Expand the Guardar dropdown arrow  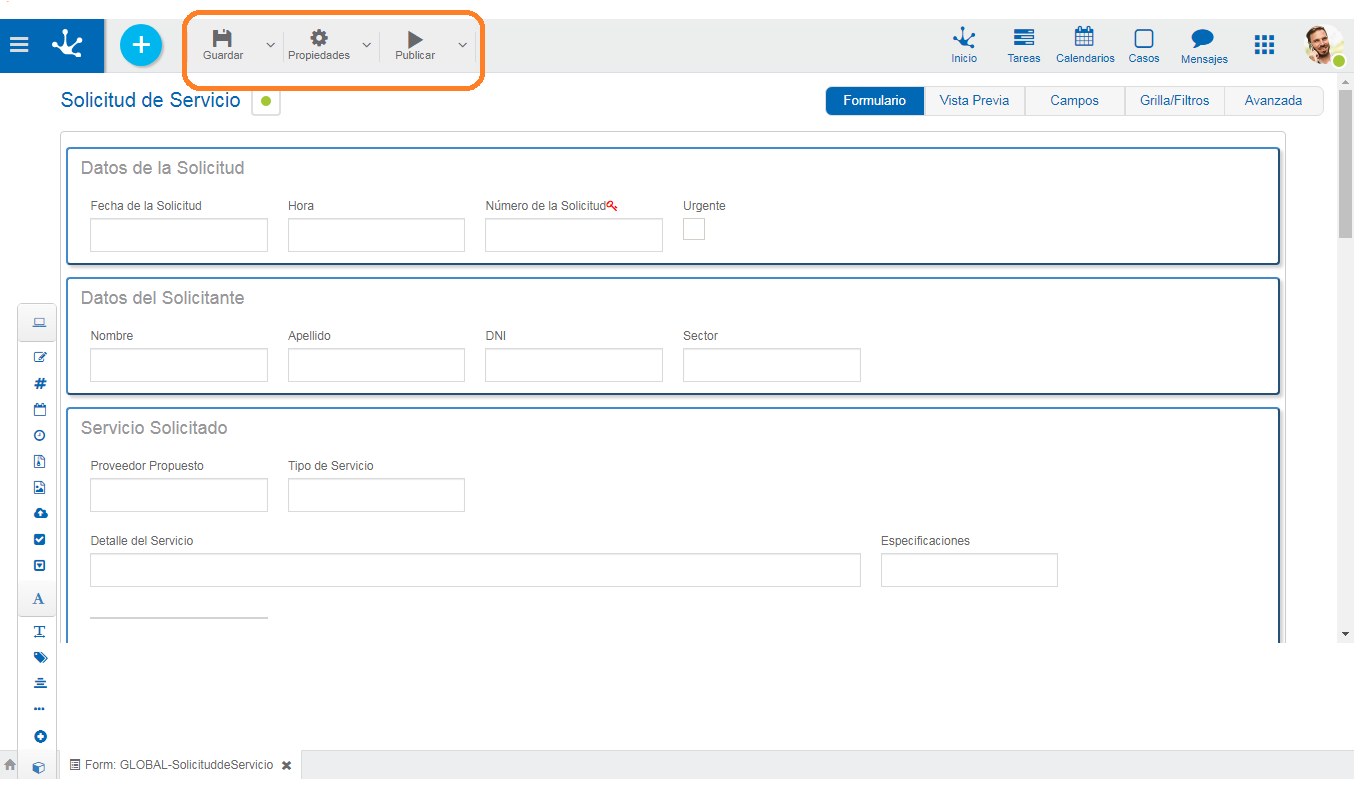pos(270,46)
